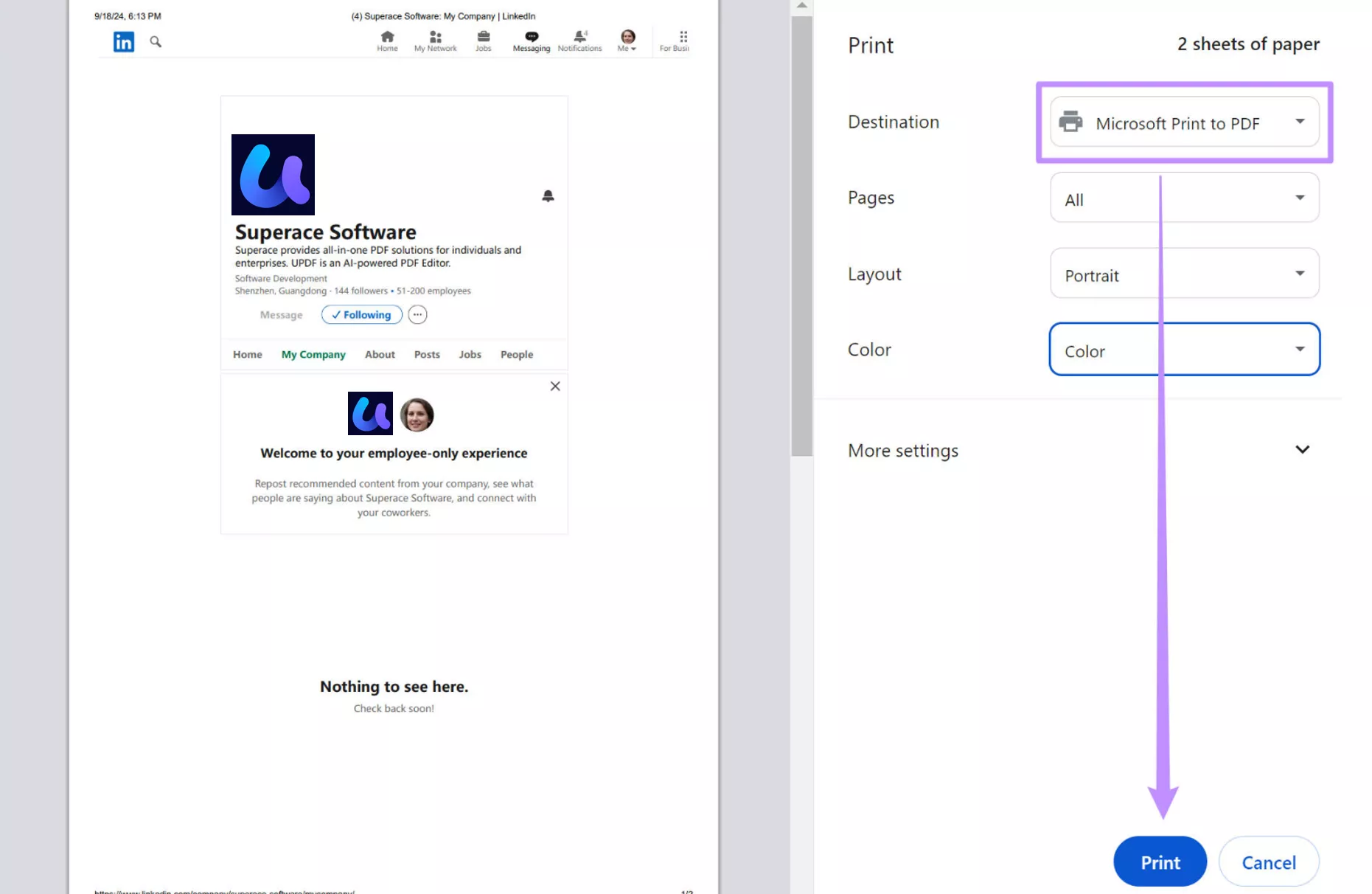This screenshot has height=894, width=1372.
Task: Switch to the People tab
Action: tap(516, 354)
